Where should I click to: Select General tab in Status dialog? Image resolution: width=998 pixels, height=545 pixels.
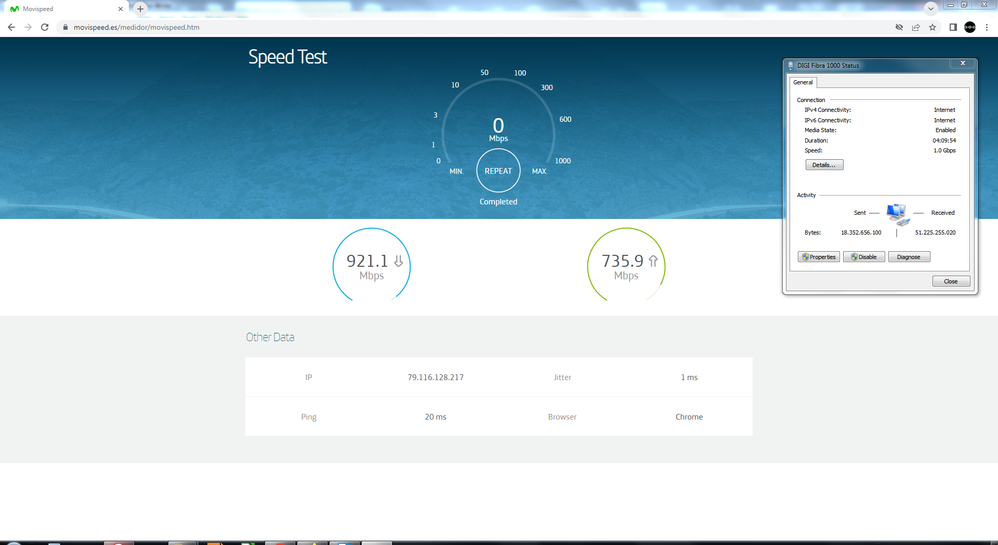click(x=803, y=82)
